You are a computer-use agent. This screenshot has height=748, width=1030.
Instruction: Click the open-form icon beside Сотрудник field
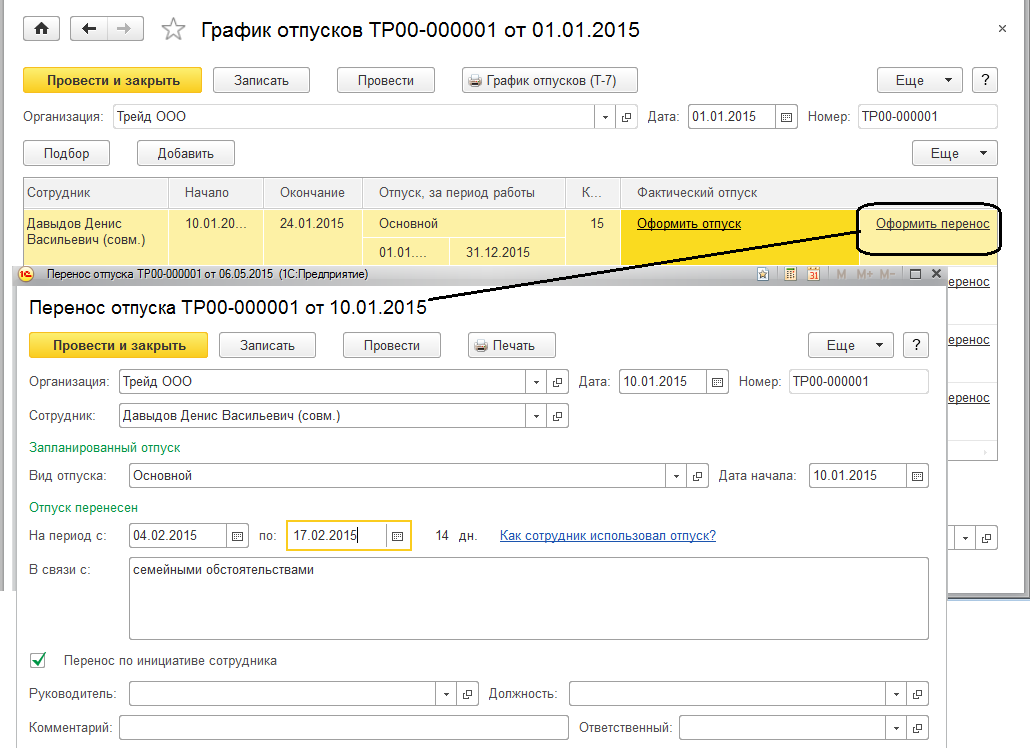pyautogui.click(x=558, y=416)
